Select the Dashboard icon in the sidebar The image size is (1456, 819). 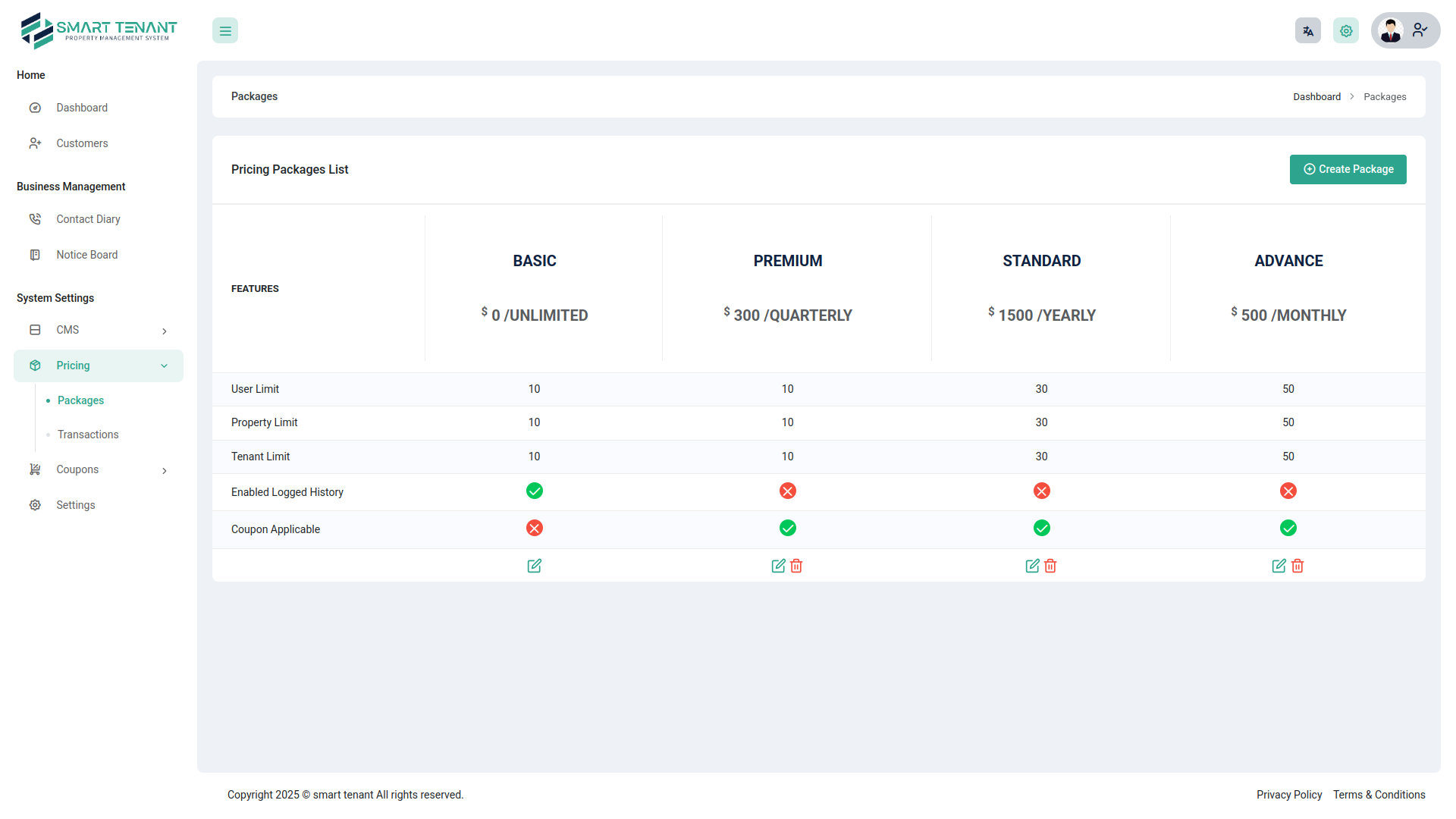click(35, 108)
